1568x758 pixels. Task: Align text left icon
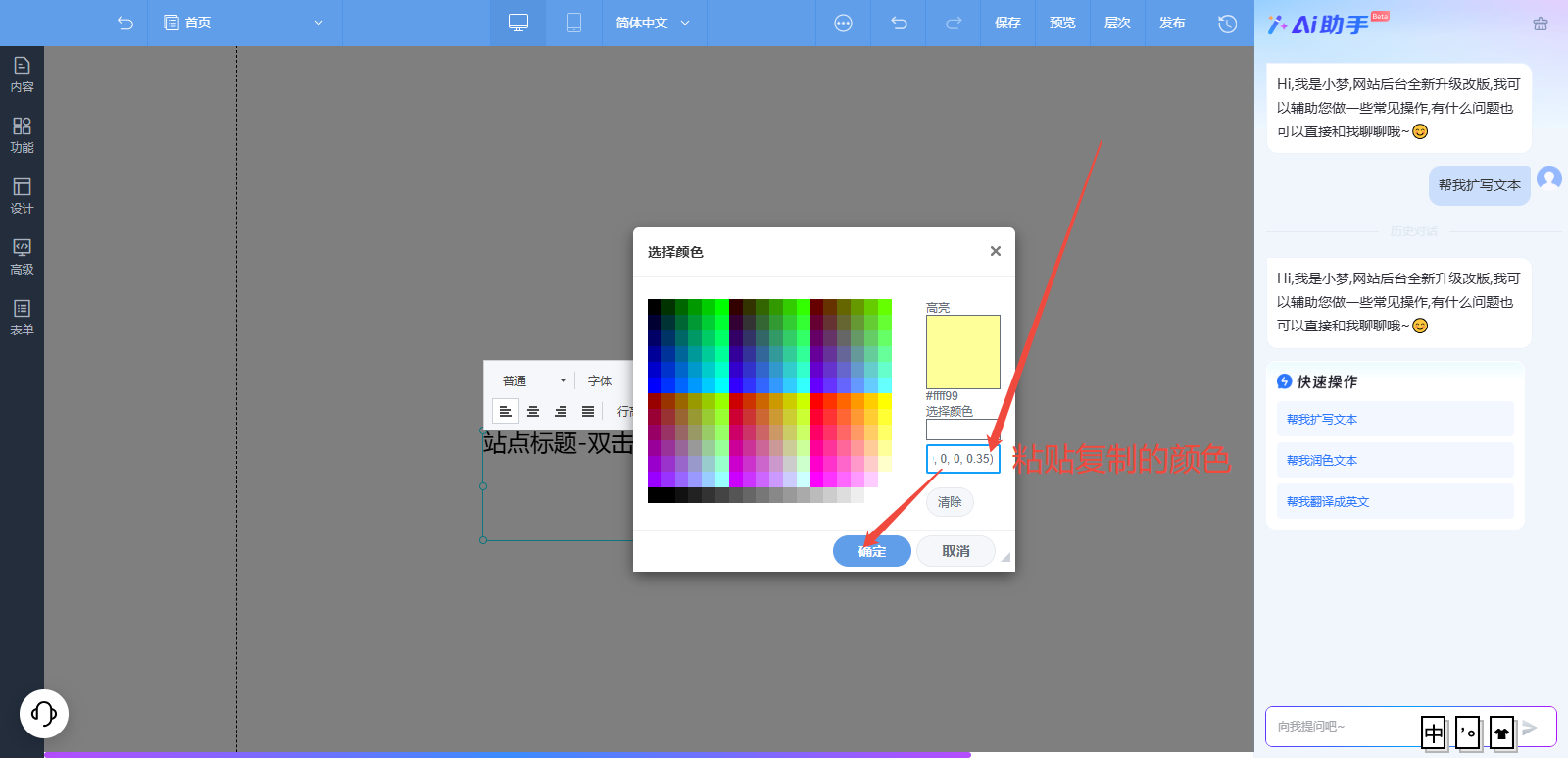[x=506, y=411]
